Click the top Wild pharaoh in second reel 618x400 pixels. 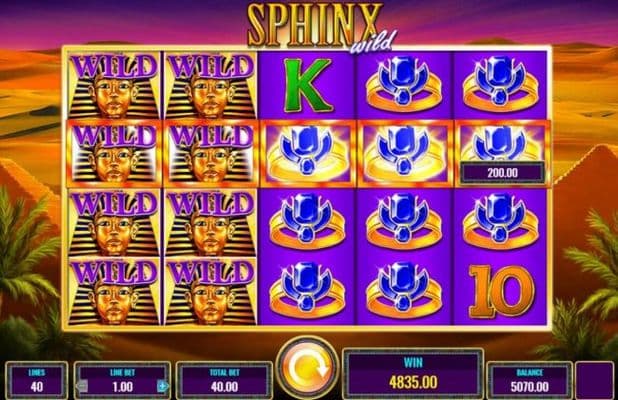211,86
